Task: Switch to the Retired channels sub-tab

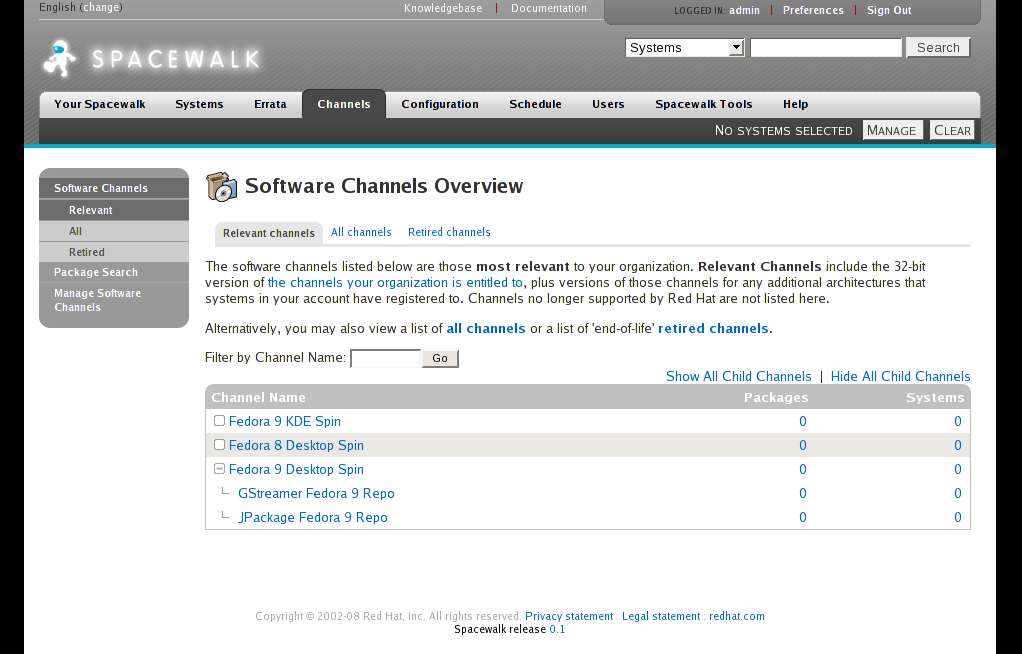Action: click(x=449, y=232)
